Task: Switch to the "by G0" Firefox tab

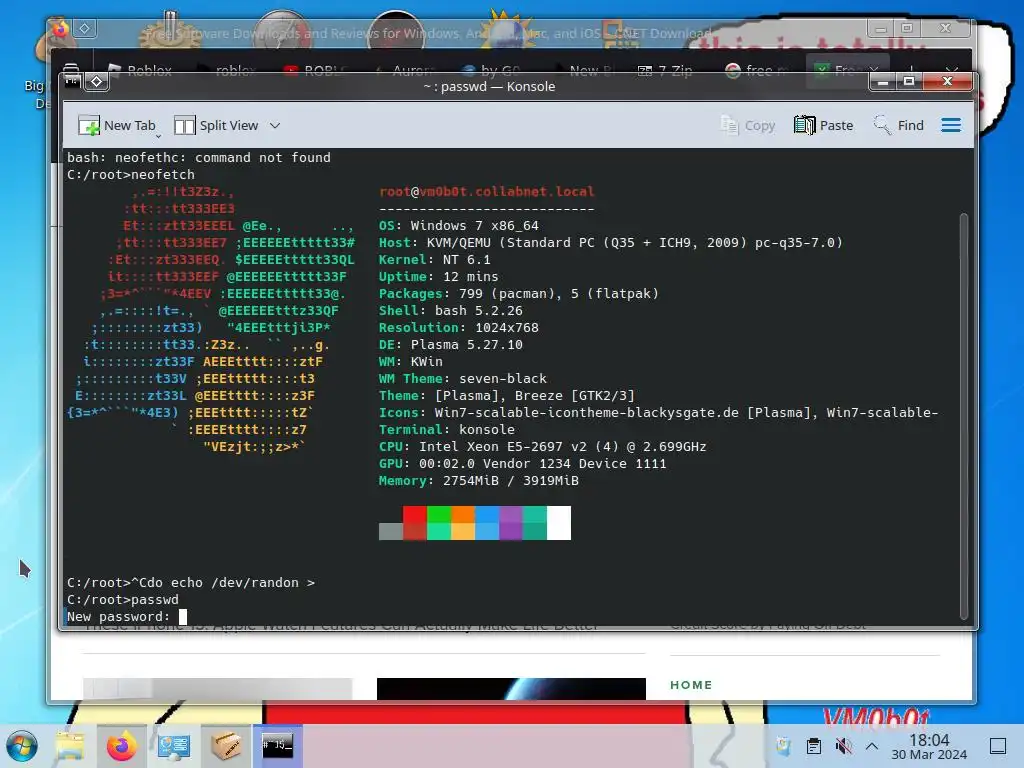Action: point(491,70)
